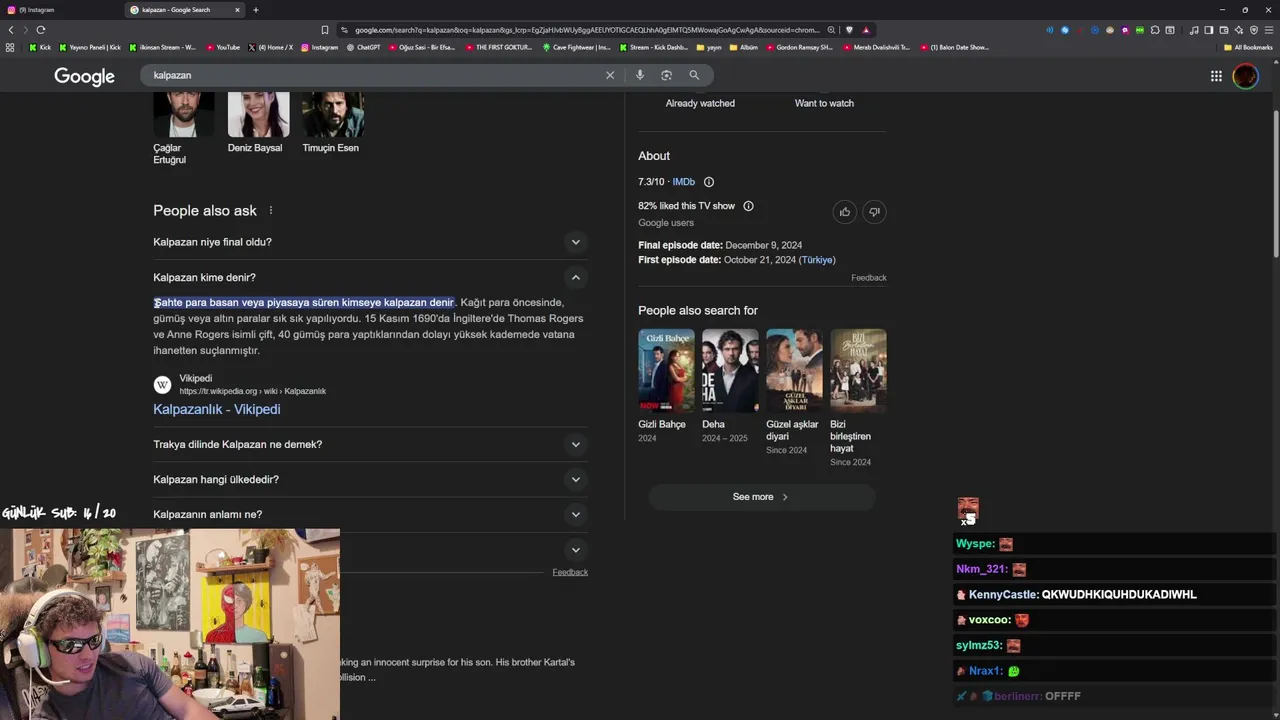Expand 'Kalpazanın anlamı ne?' question
This screenshot has height=720, width=1280.
coord(370,514)
